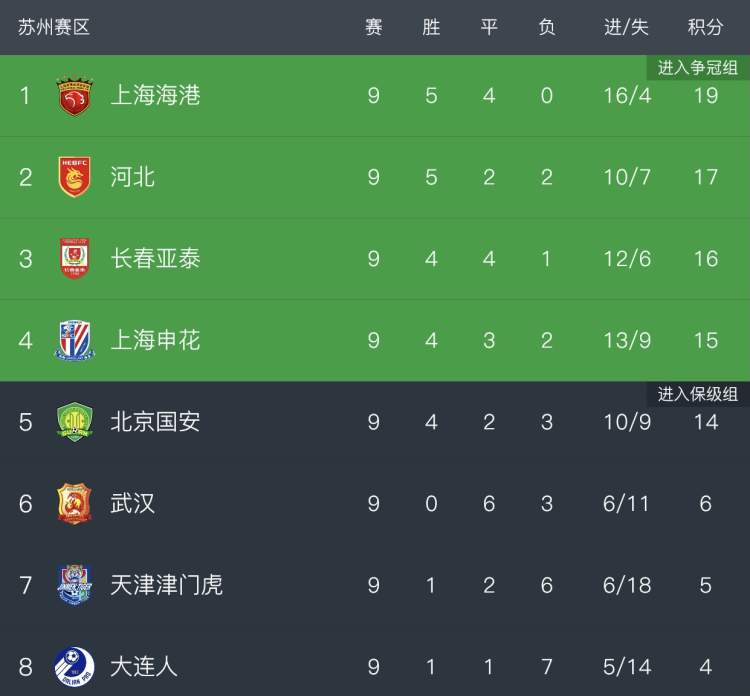Open the 上海海港 team name link
The height and width of the screenshot is (696, 750).
[155, 96]
